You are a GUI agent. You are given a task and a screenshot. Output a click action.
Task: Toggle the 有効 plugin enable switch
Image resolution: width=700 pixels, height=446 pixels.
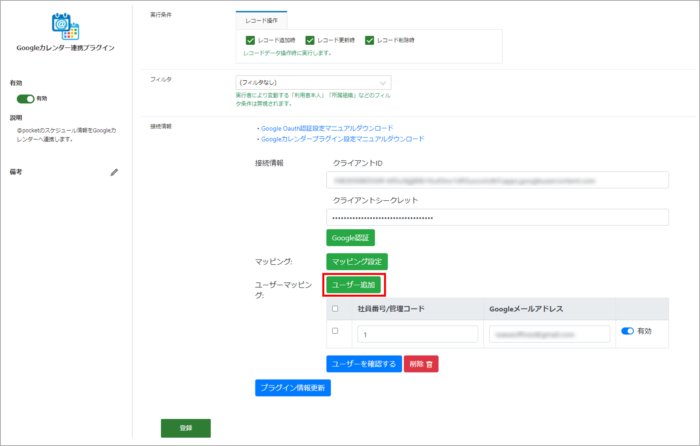25,99
